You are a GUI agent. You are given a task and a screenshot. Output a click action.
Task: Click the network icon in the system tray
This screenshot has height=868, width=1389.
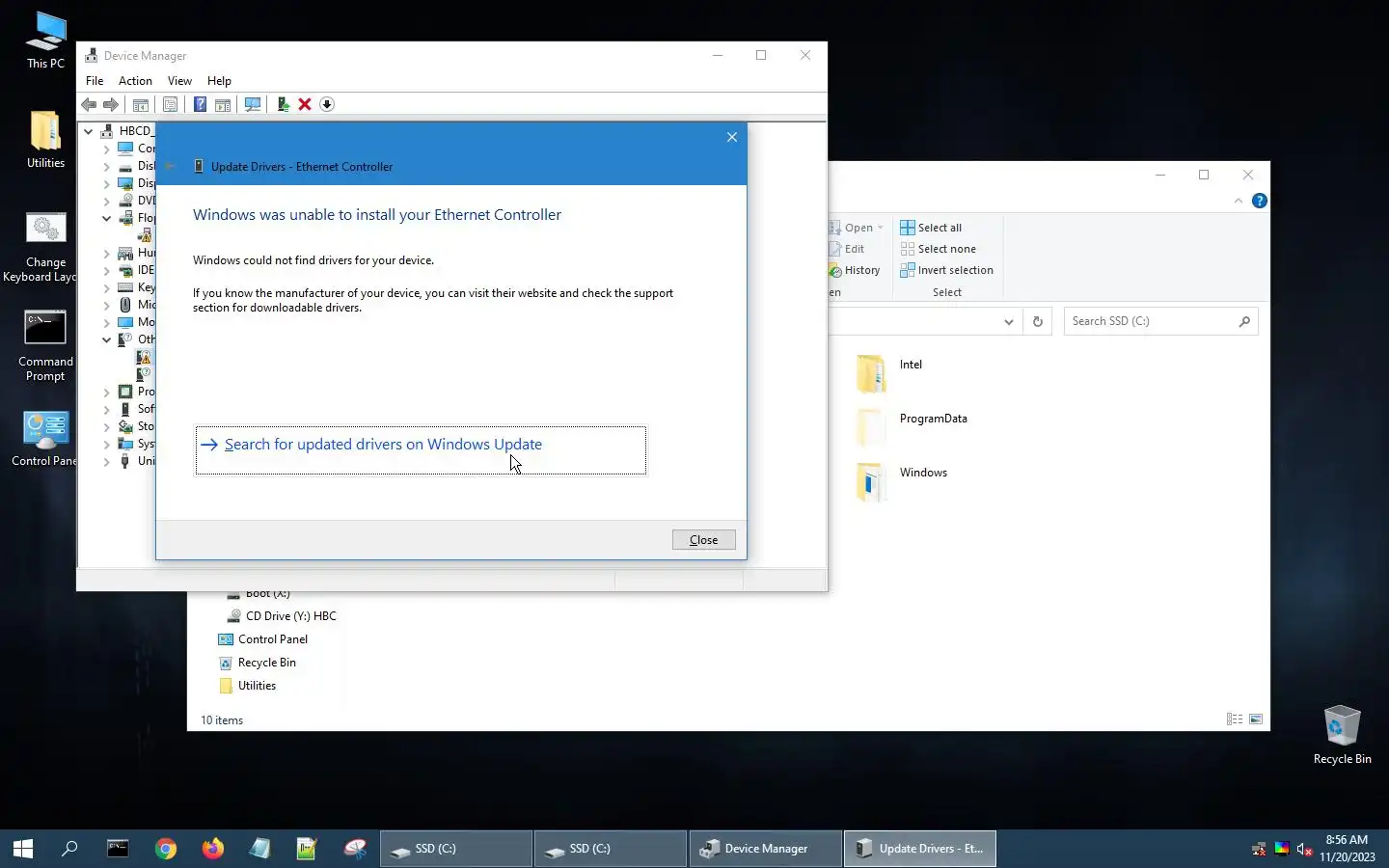(1259, 849)
